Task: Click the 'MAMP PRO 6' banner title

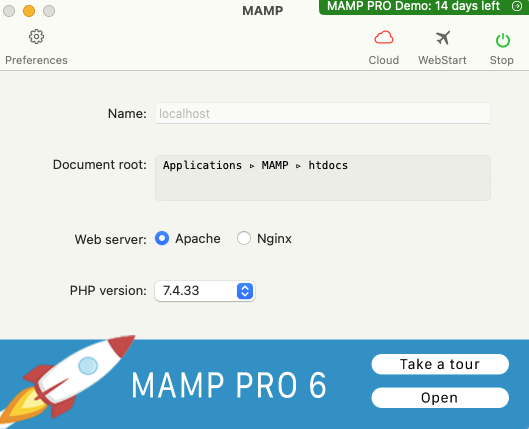Action: click(229, 385)
